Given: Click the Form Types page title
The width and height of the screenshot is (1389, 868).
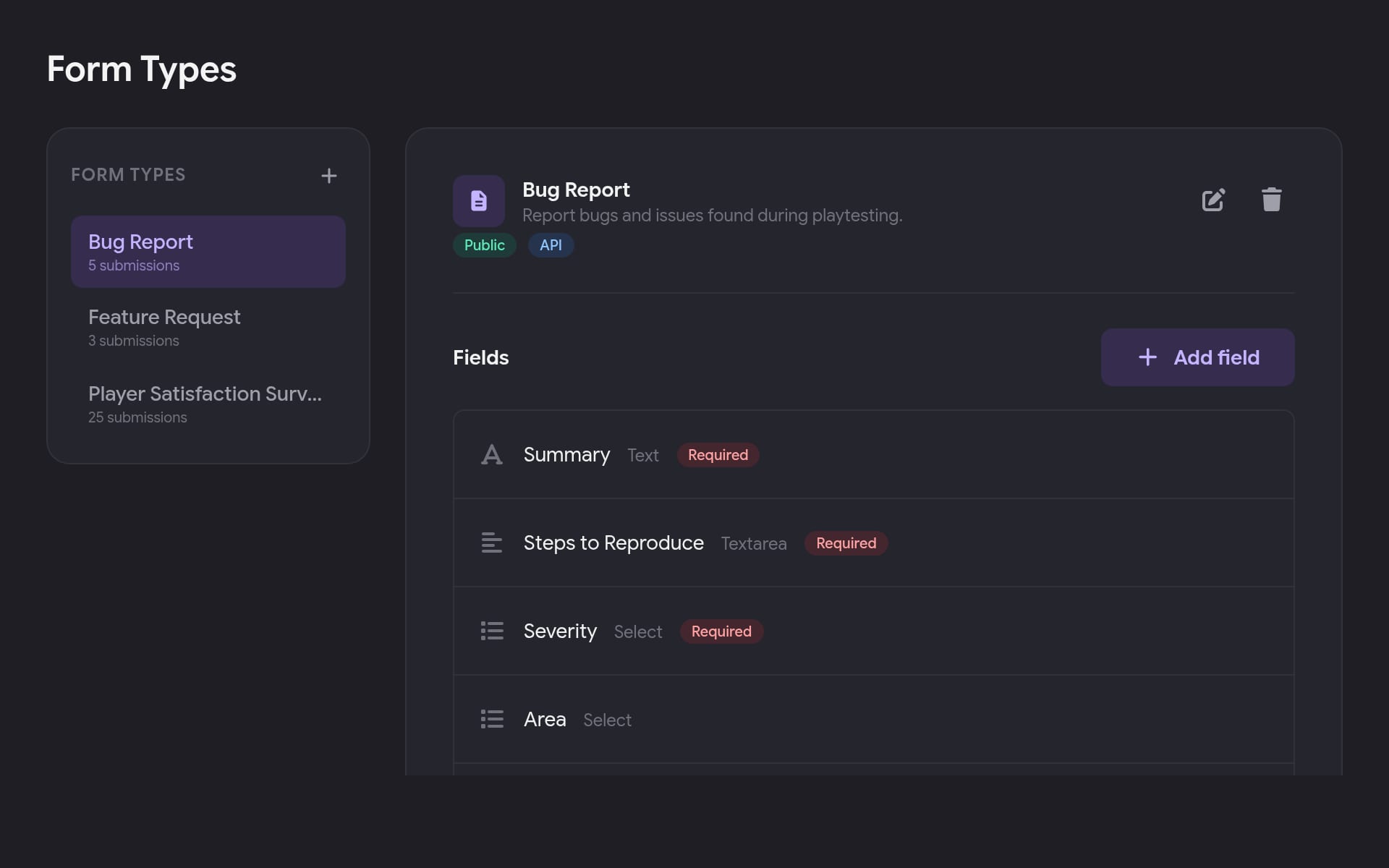Looking at the screenshot, I should (x=142, y=69).
